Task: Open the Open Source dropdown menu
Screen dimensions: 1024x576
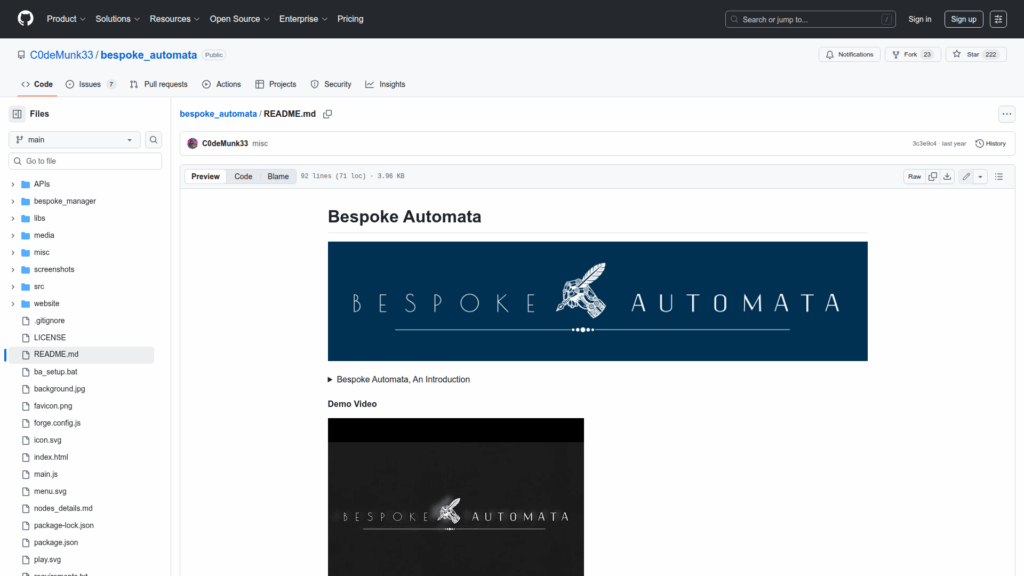Action: pyautogui.click(x=239, y=19)
